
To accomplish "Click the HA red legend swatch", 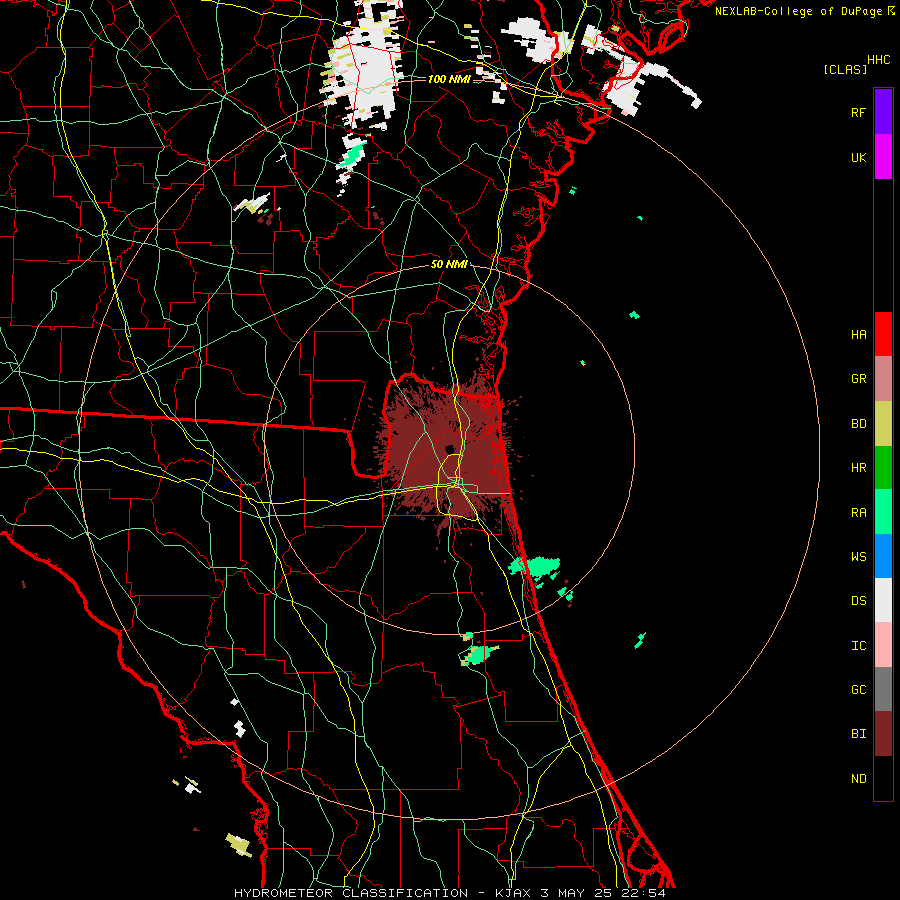I will coord(883,334).
